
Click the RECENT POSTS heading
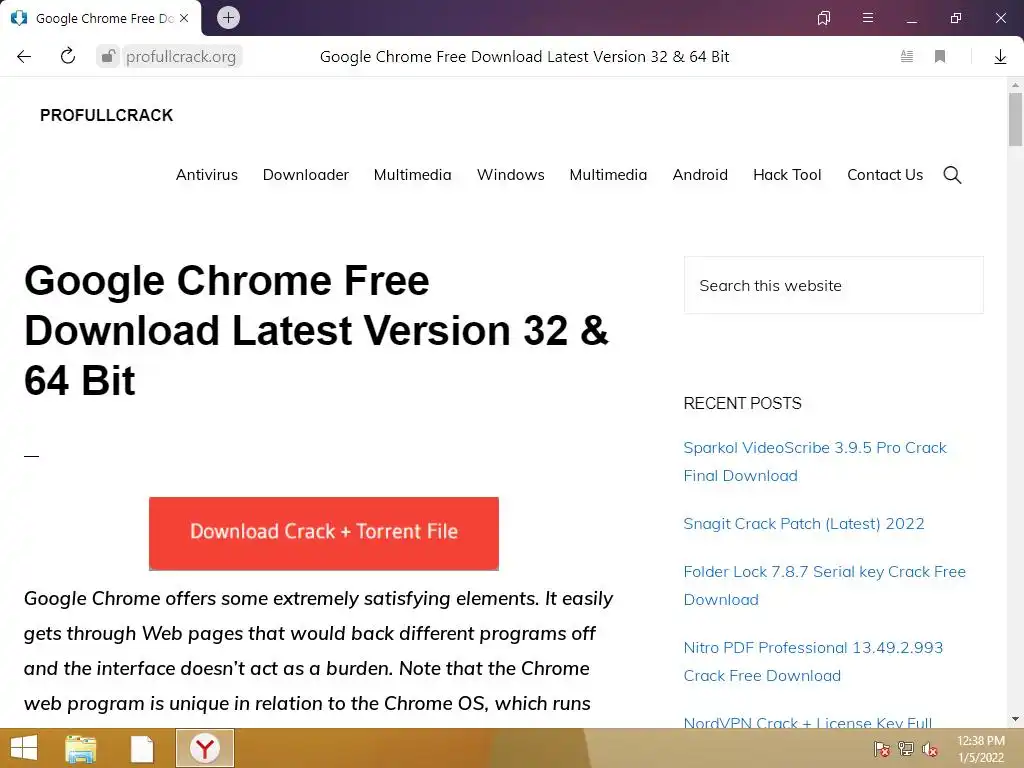click(743, 403)
